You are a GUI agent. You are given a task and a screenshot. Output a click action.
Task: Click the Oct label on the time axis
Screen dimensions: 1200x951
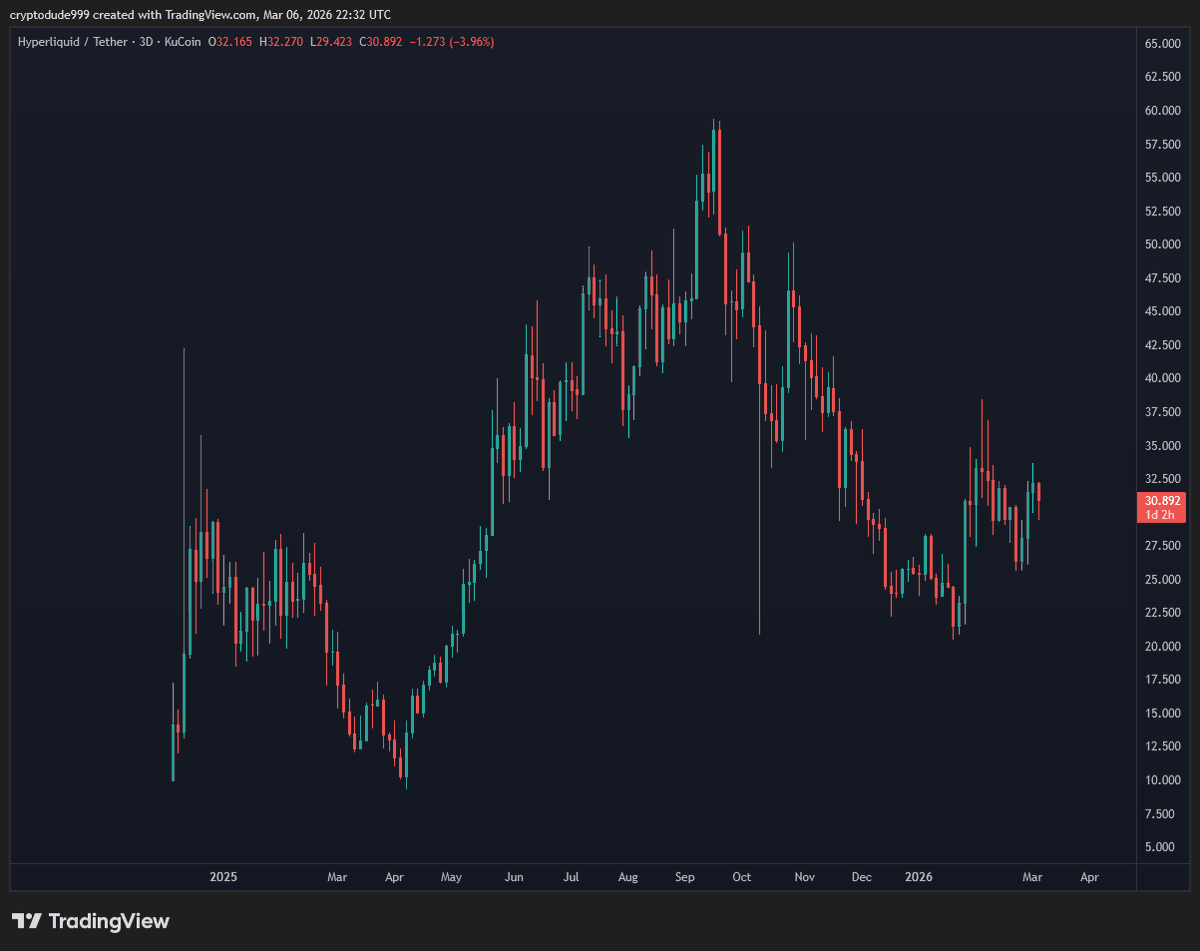[x=742, y=877]
